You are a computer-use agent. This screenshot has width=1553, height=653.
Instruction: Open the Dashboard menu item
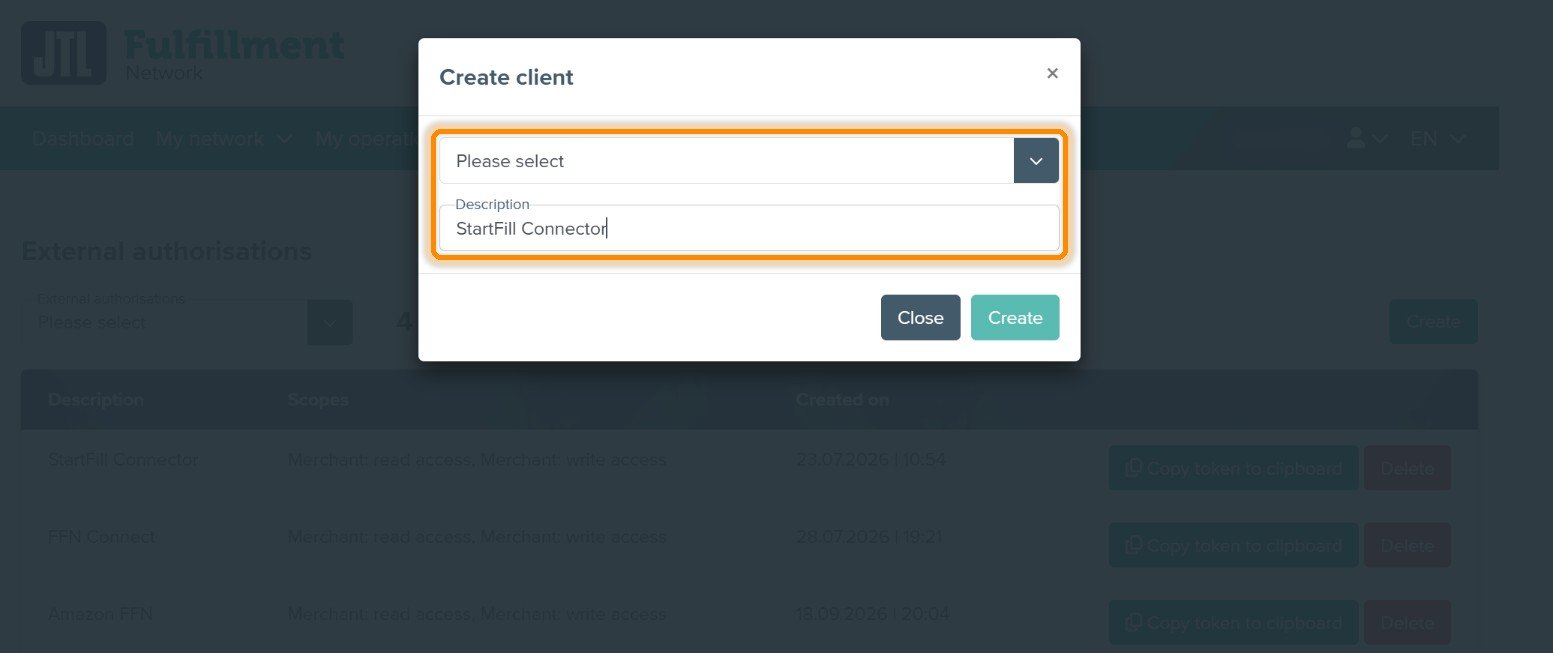pos(83,139)
